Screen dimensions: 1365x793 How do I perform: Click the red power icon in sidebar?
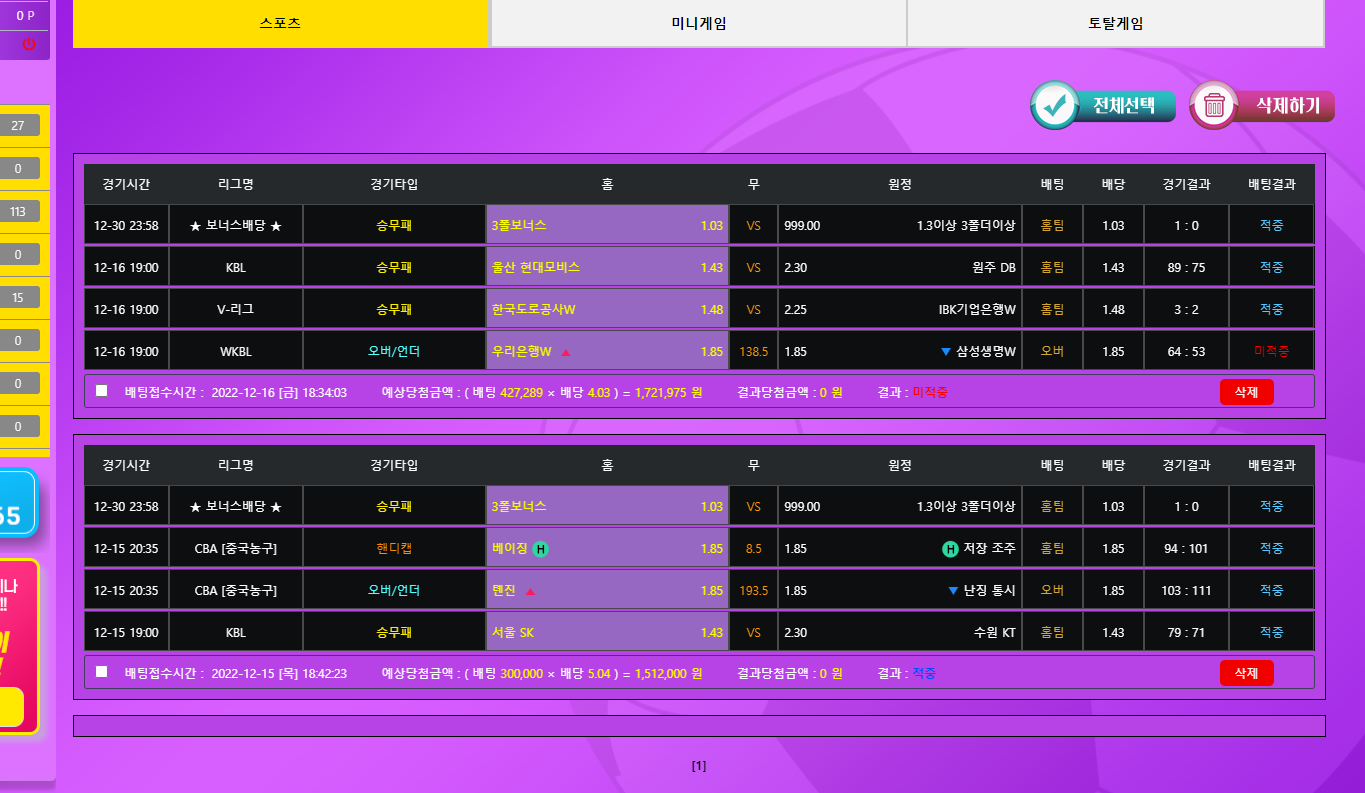tap(29, 44)
